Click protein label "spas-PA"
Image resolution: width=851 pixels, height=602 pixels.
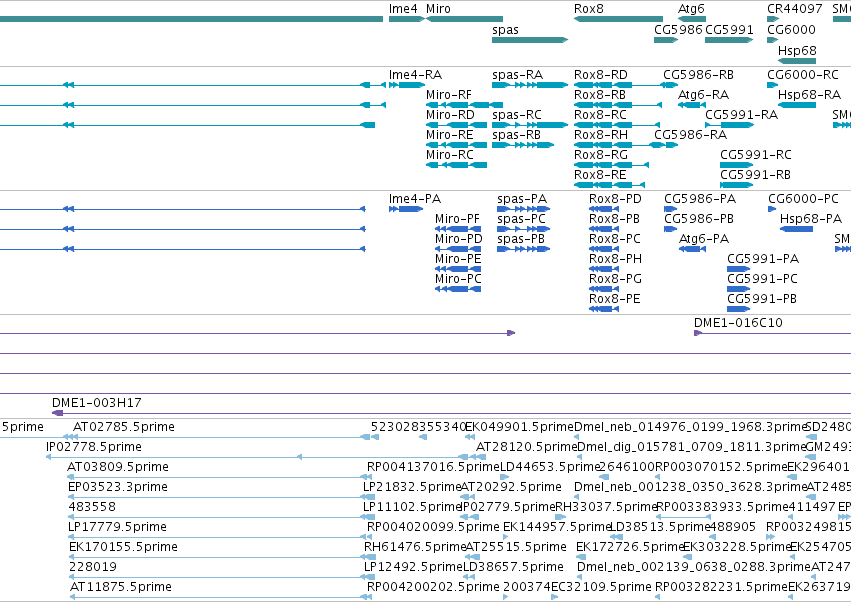522,199
